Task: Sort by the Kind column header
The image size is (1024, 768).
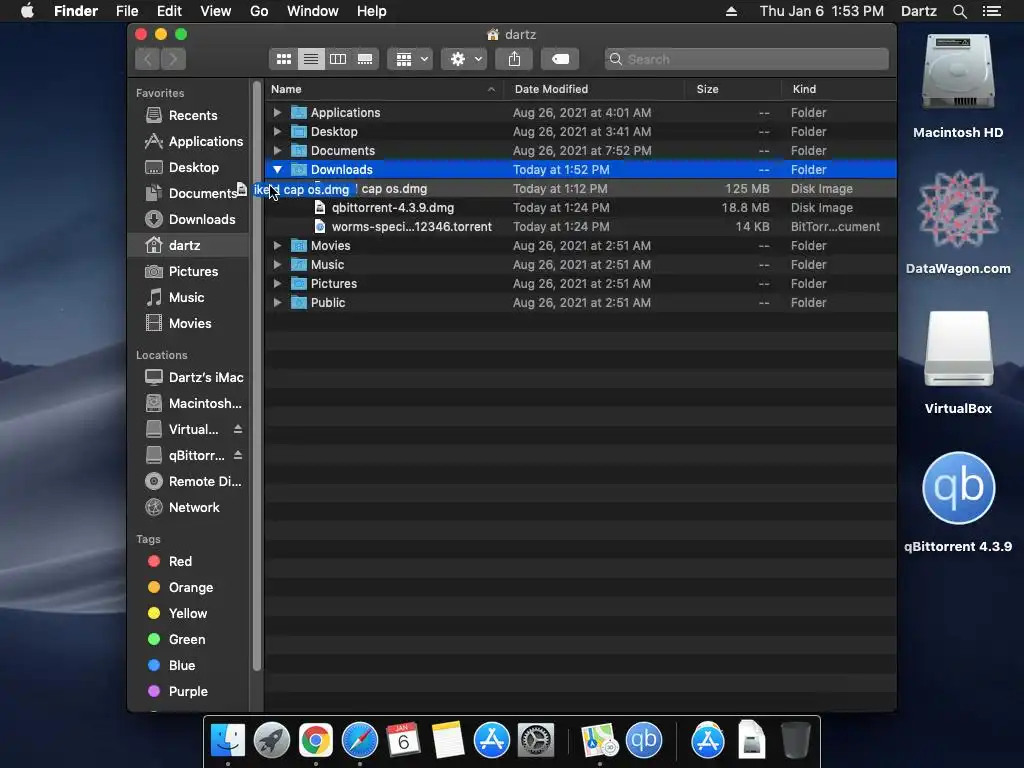Action: click(839, 89)
